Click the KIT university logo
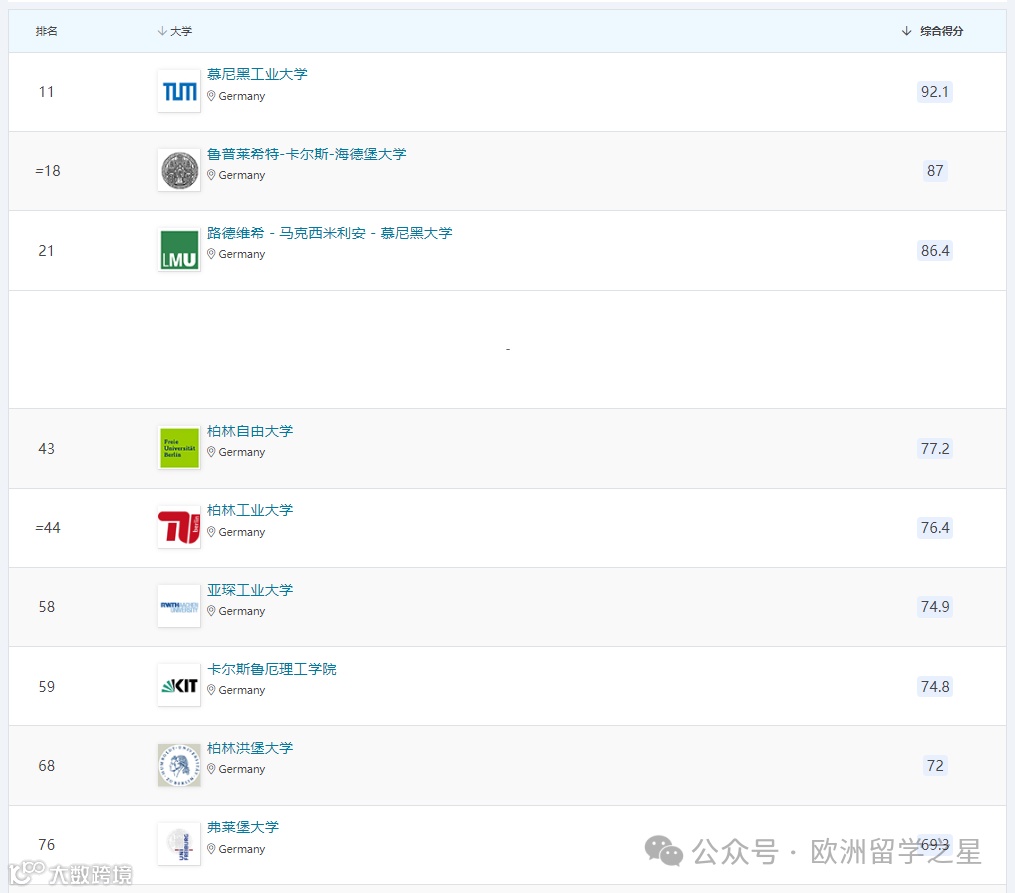1015x893 pixels. 178,685
